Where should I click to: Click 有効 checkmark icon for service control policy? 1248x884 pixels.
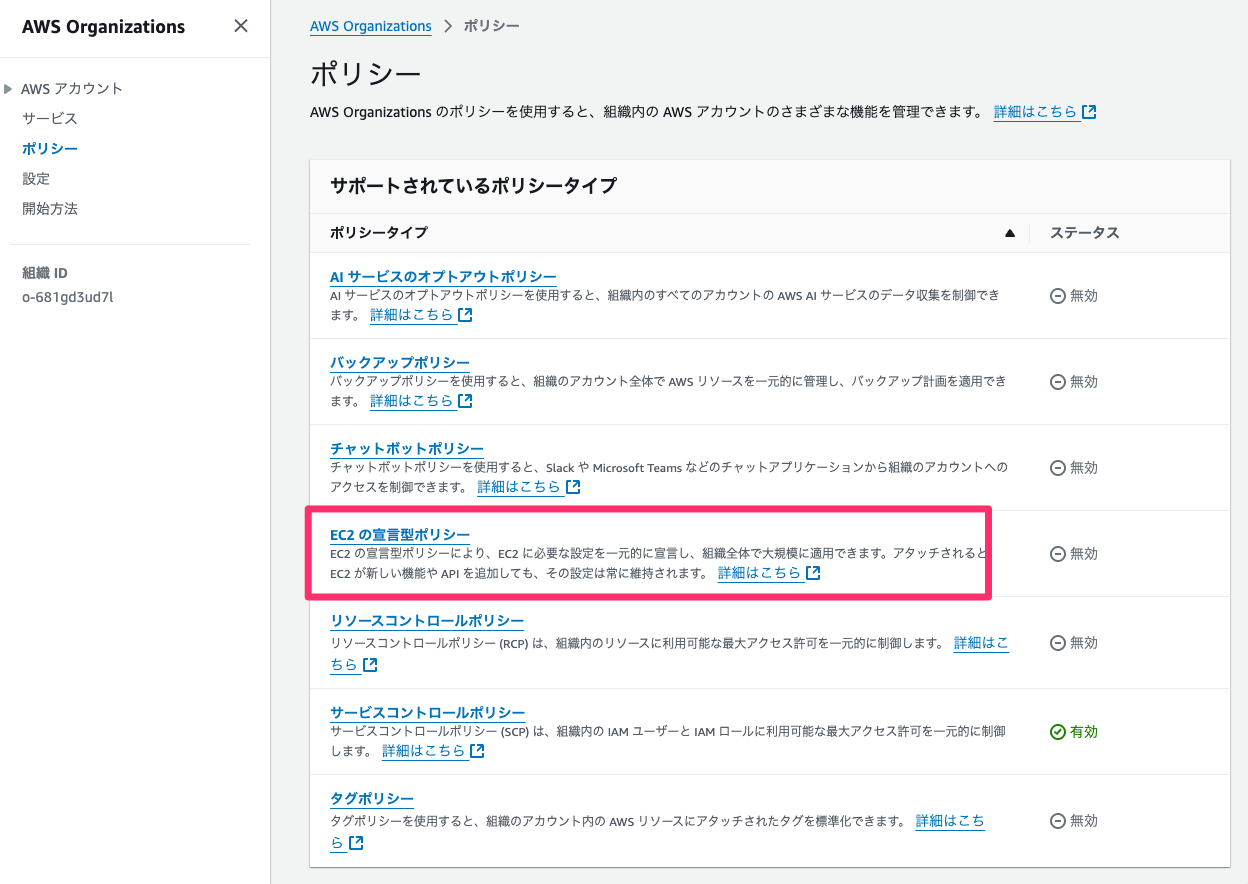[x=1058, y=732]
